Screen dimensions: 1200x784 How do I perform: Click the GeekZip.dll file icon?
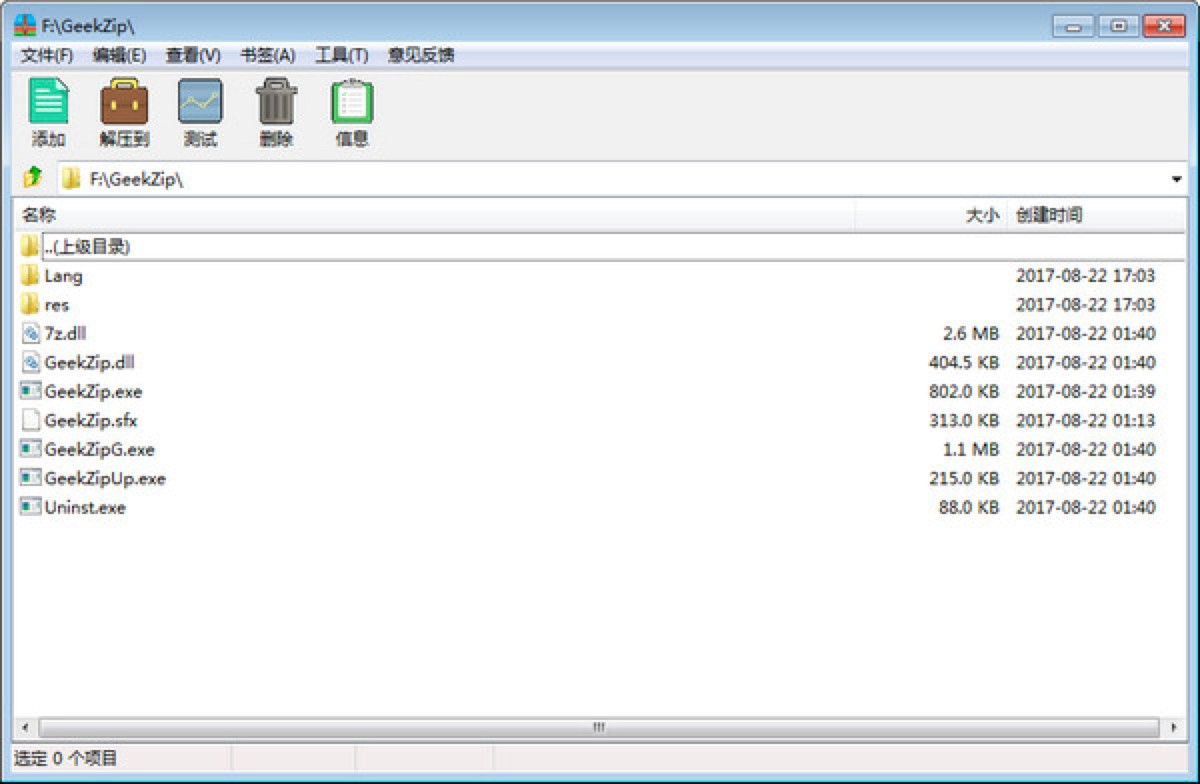point(30,362)
